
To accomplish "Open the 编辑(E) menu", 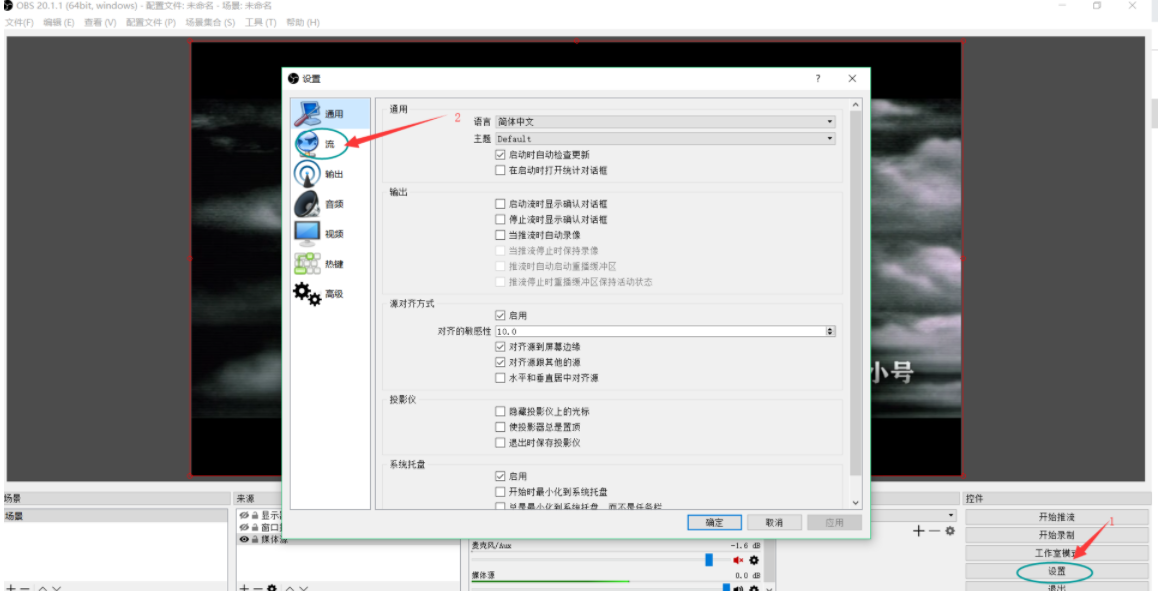I will point(58,22).
